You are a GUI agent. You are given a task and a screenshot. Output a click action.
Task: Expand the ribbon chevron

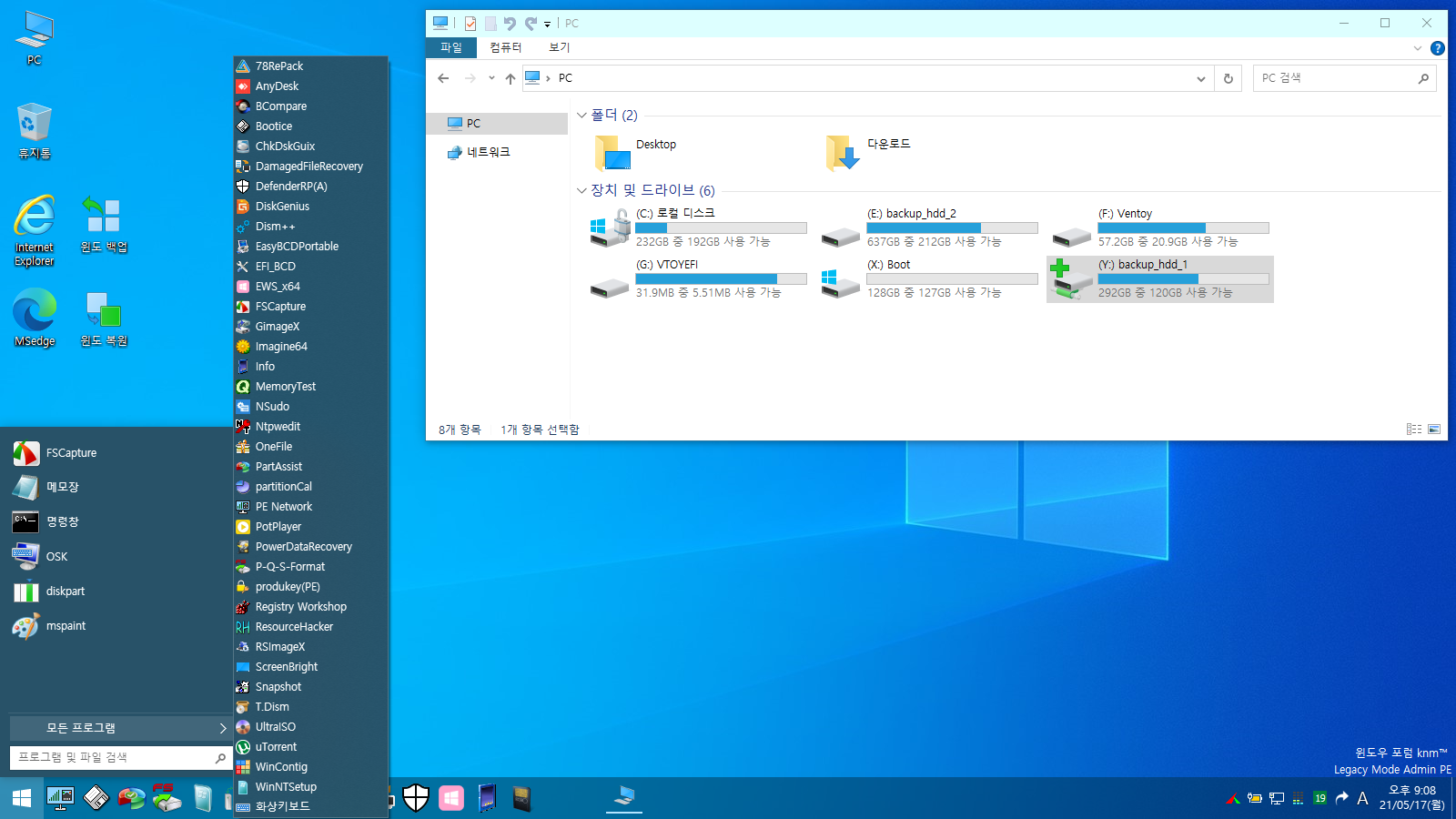click(x=1417, y=48)
